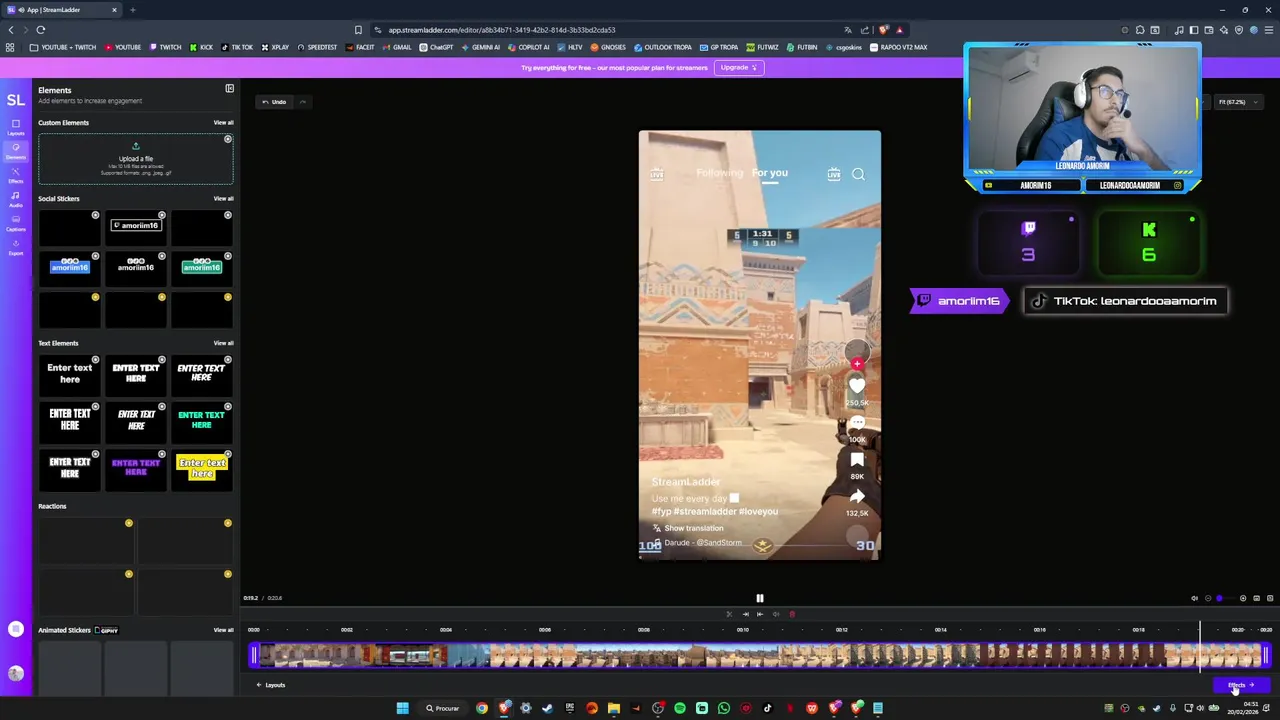Open a new browser tab
Screen dimensions: 1280x720
tap(132, 10)
